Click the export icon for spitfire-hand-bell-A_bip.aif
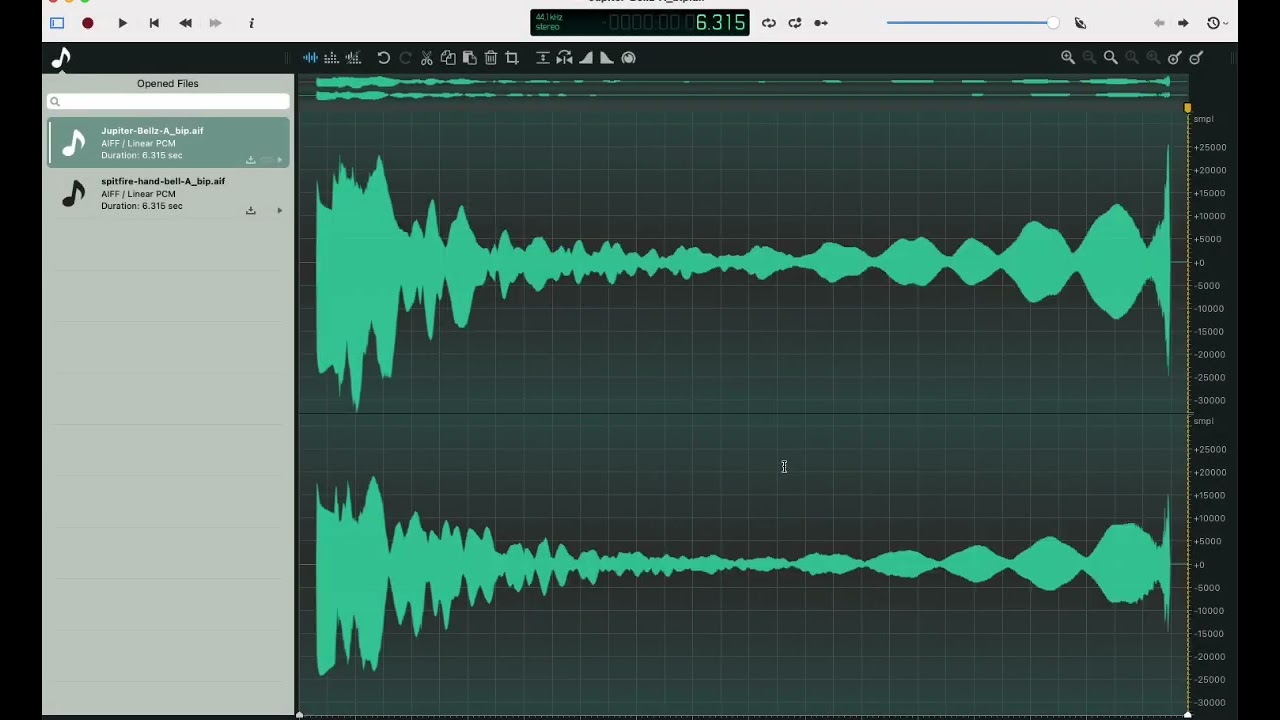This screenshot has height=720, width=1280. (251, 210)
